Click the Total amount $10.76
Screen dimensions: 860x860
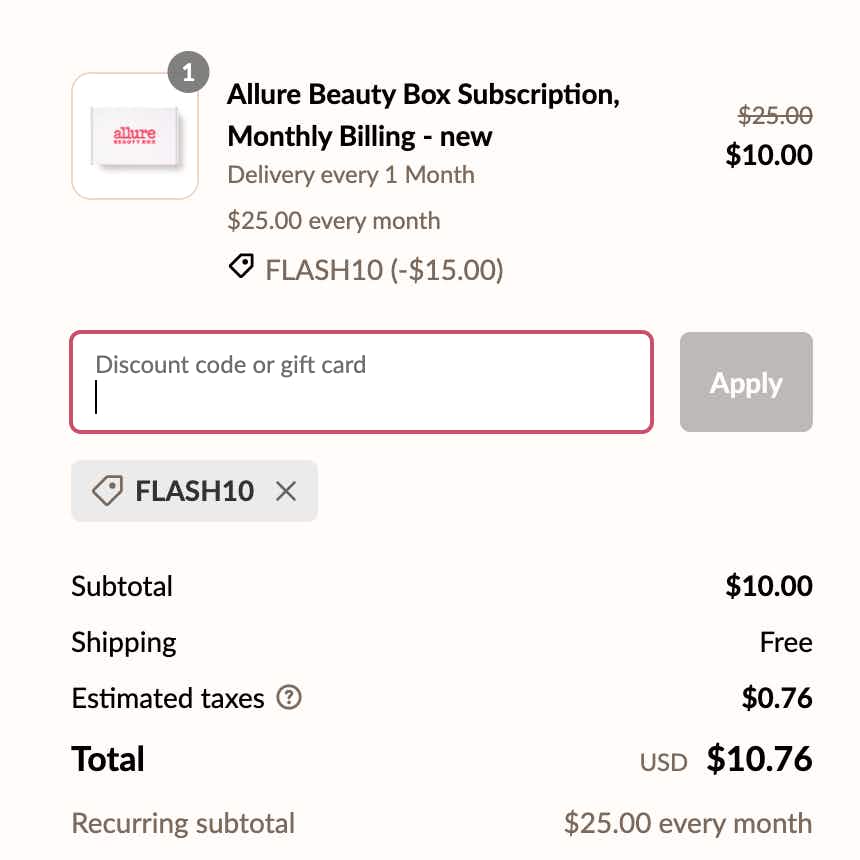tap(759, 759)
